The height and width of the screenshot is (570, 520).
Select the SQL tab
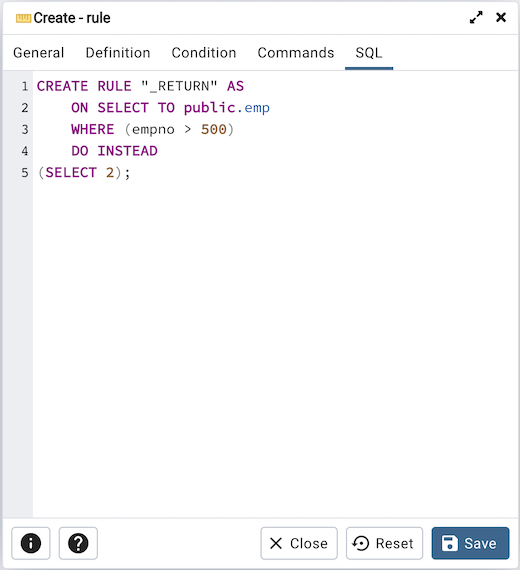click(x=369, y=53)
